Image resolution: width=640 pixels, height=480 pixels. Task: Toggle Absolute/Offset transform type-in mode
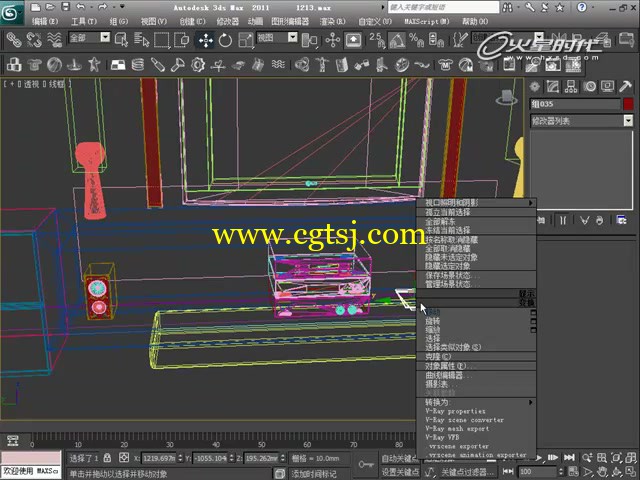(x=124, y=458)
